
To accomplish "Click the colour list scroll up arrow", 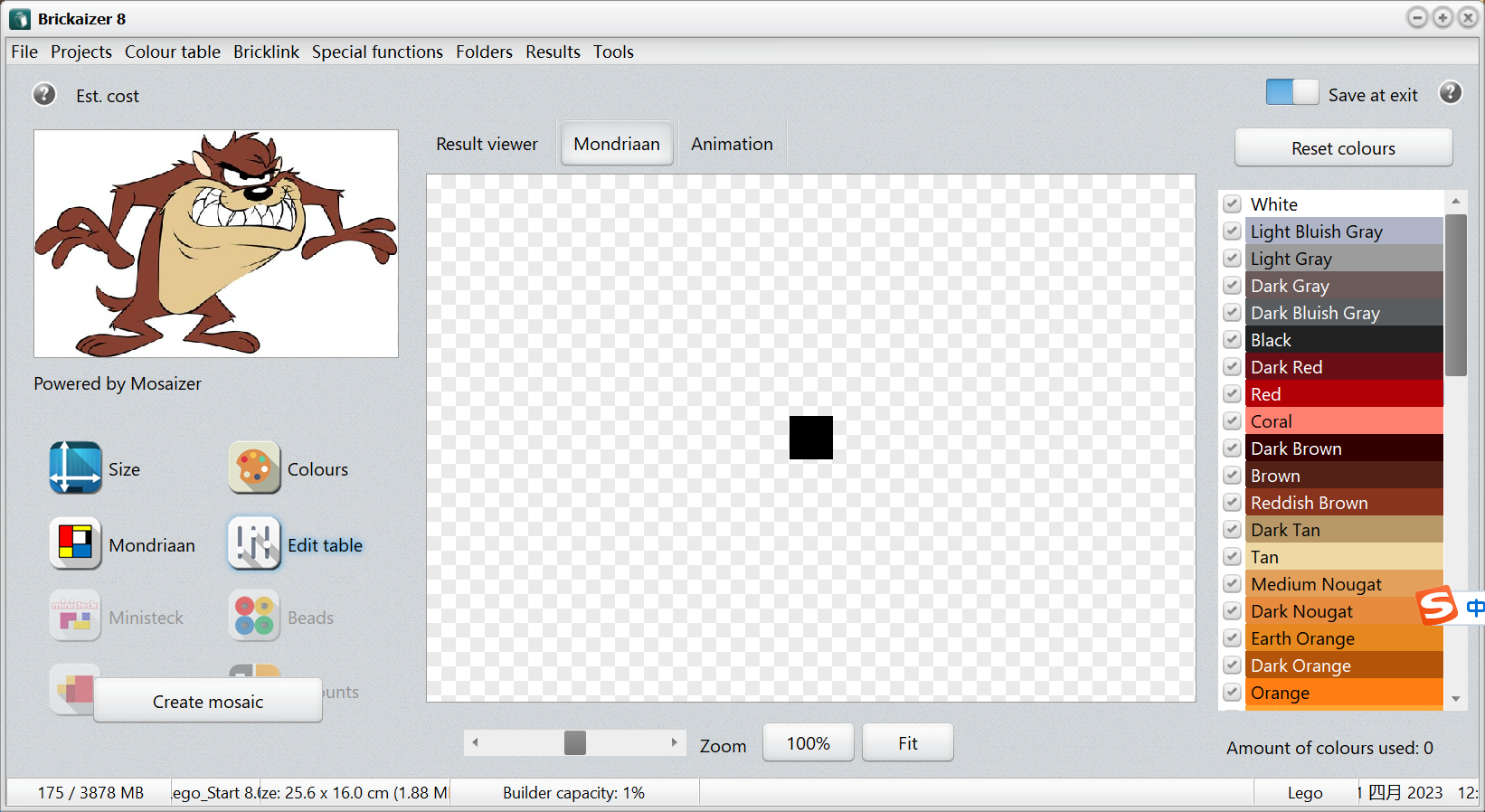I will [1455, 201].
